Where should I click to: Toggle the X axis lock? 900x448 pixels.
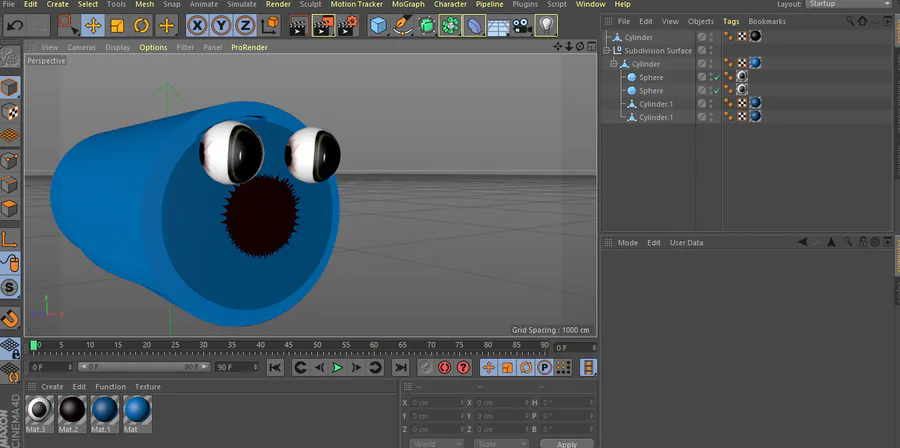(x=197, y=25)
